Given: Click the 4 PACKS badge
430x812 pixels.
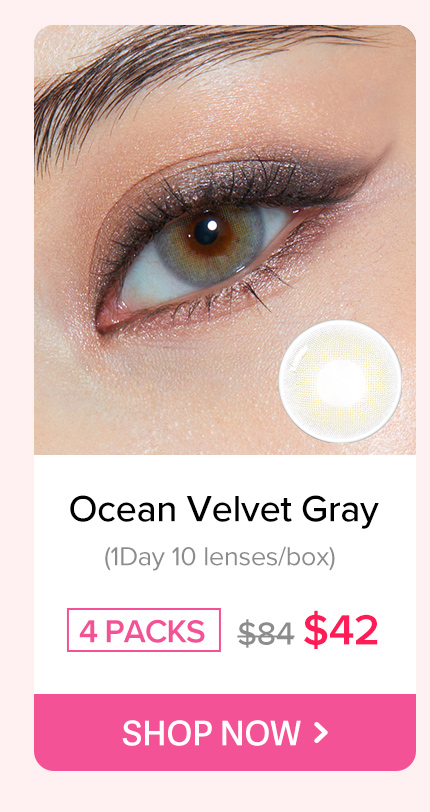Looking at the screenshot, I should (144, 630).
